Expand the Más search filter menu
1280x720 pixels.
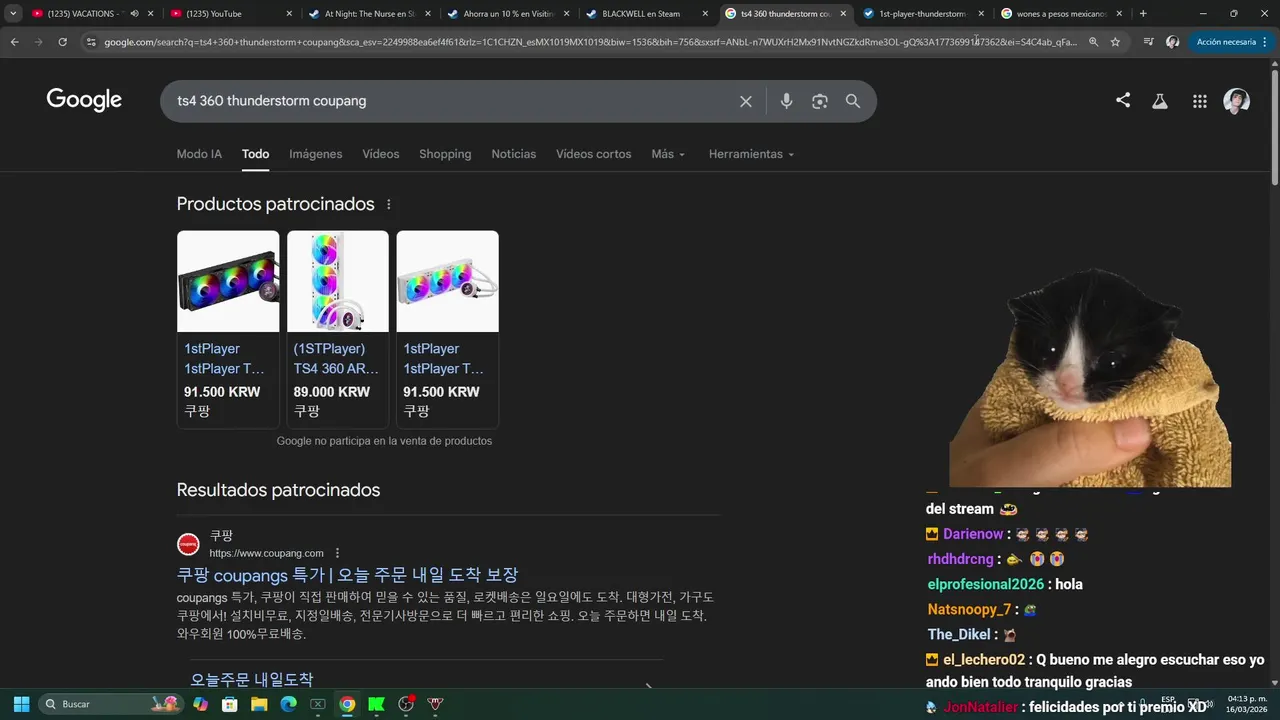[668, 154]
